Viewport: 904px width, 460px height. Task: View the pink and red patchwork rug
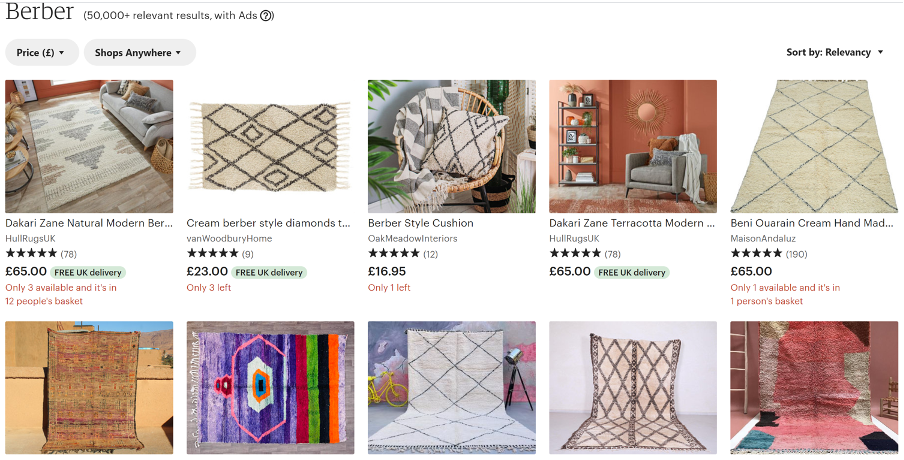814,387
